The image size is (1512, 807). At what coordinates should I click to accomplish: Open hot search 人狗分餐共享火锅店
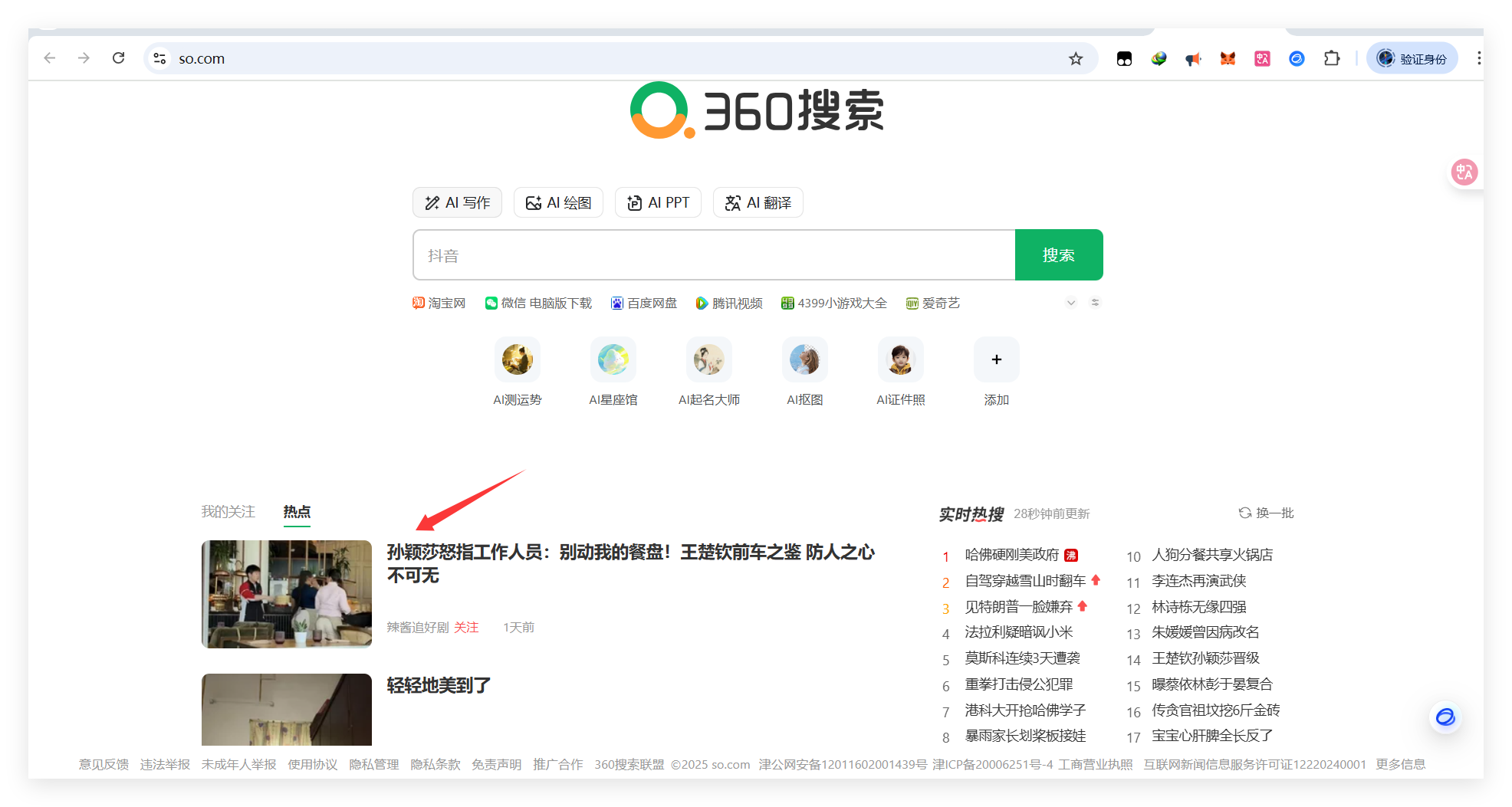pyautogui.click(x=1212, y=555)
